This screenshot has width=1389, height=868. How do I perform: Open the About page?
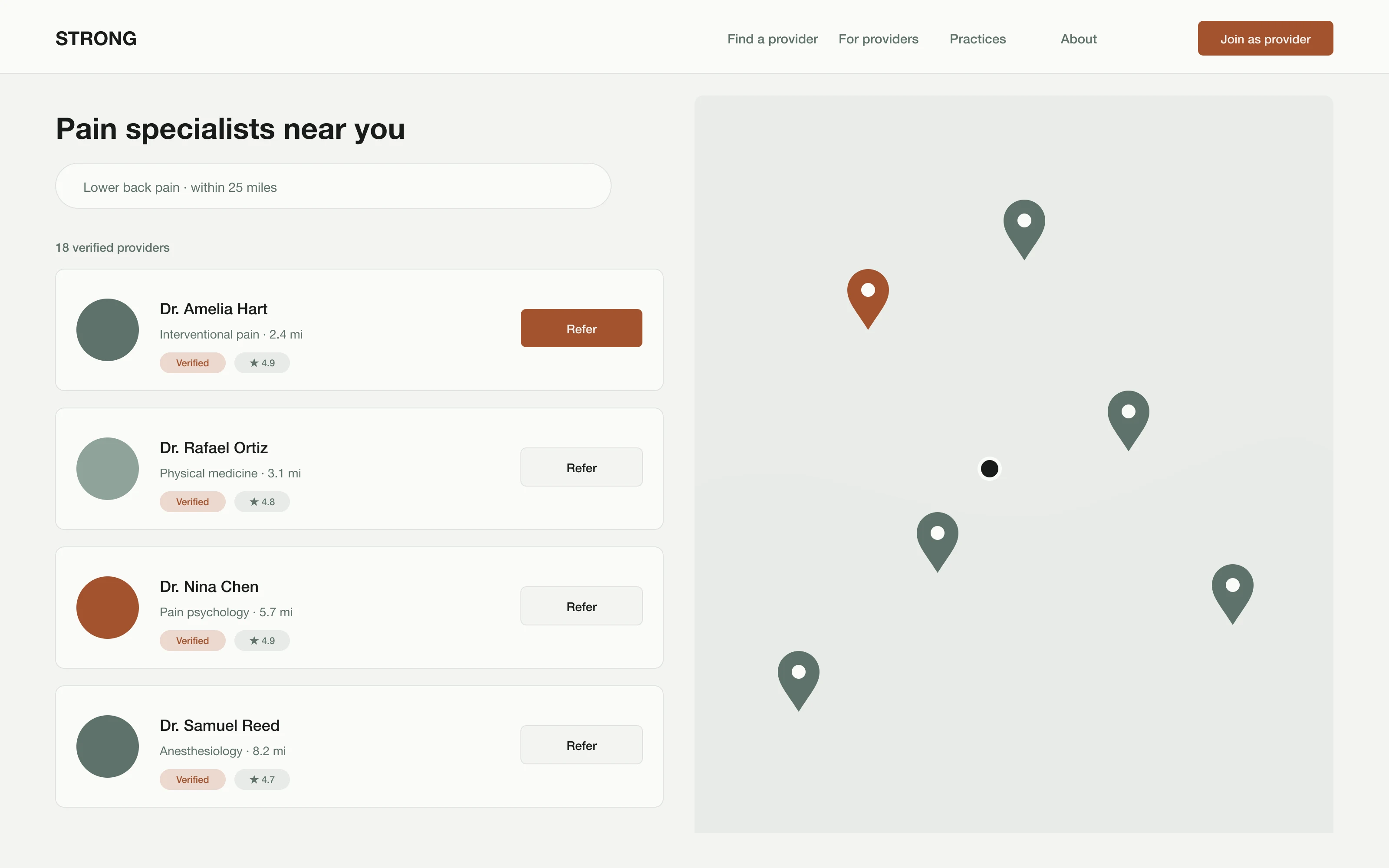[1079, 39]
